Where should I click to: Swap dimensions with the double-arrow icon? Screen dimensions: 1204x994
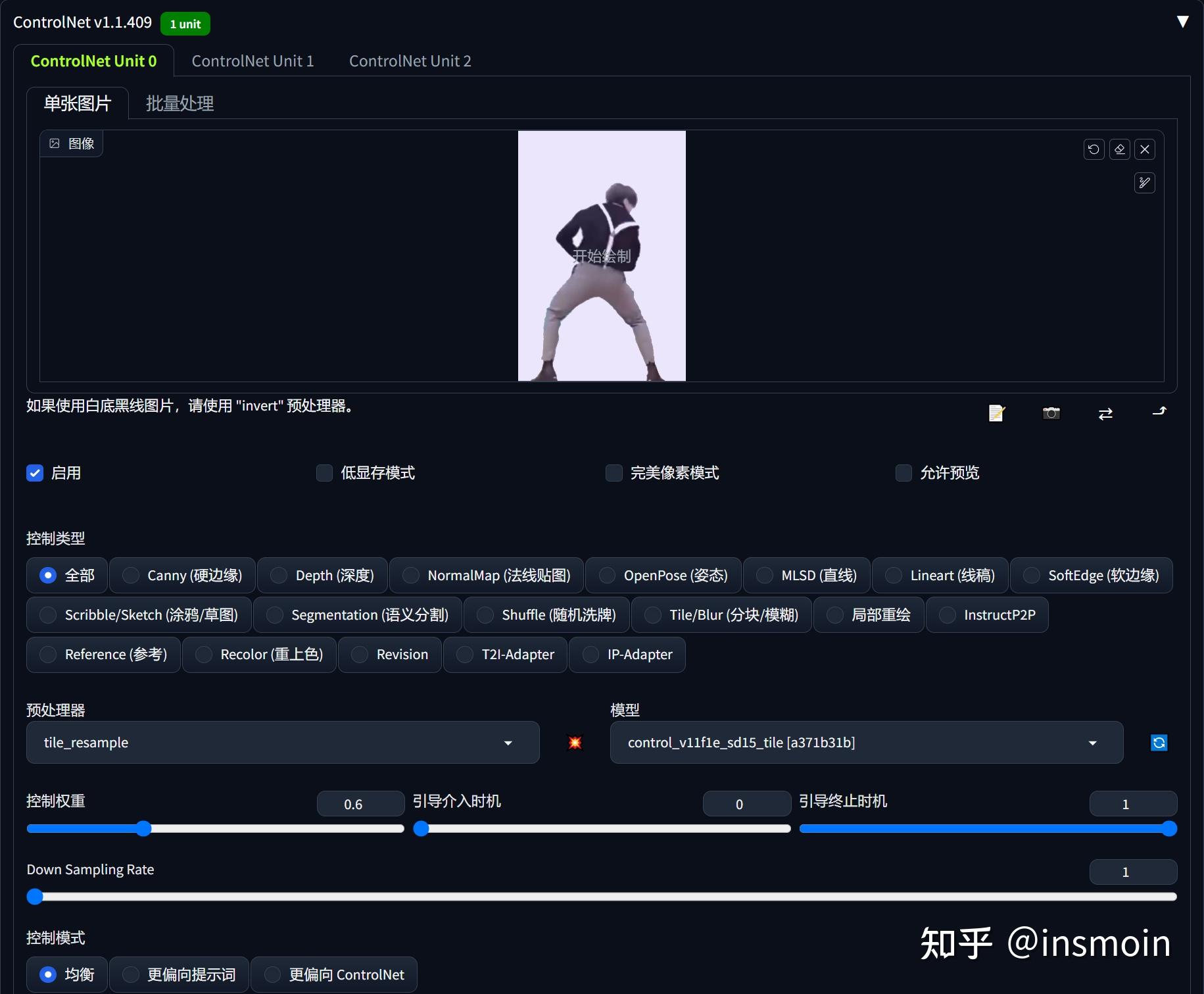point(1105,413)
